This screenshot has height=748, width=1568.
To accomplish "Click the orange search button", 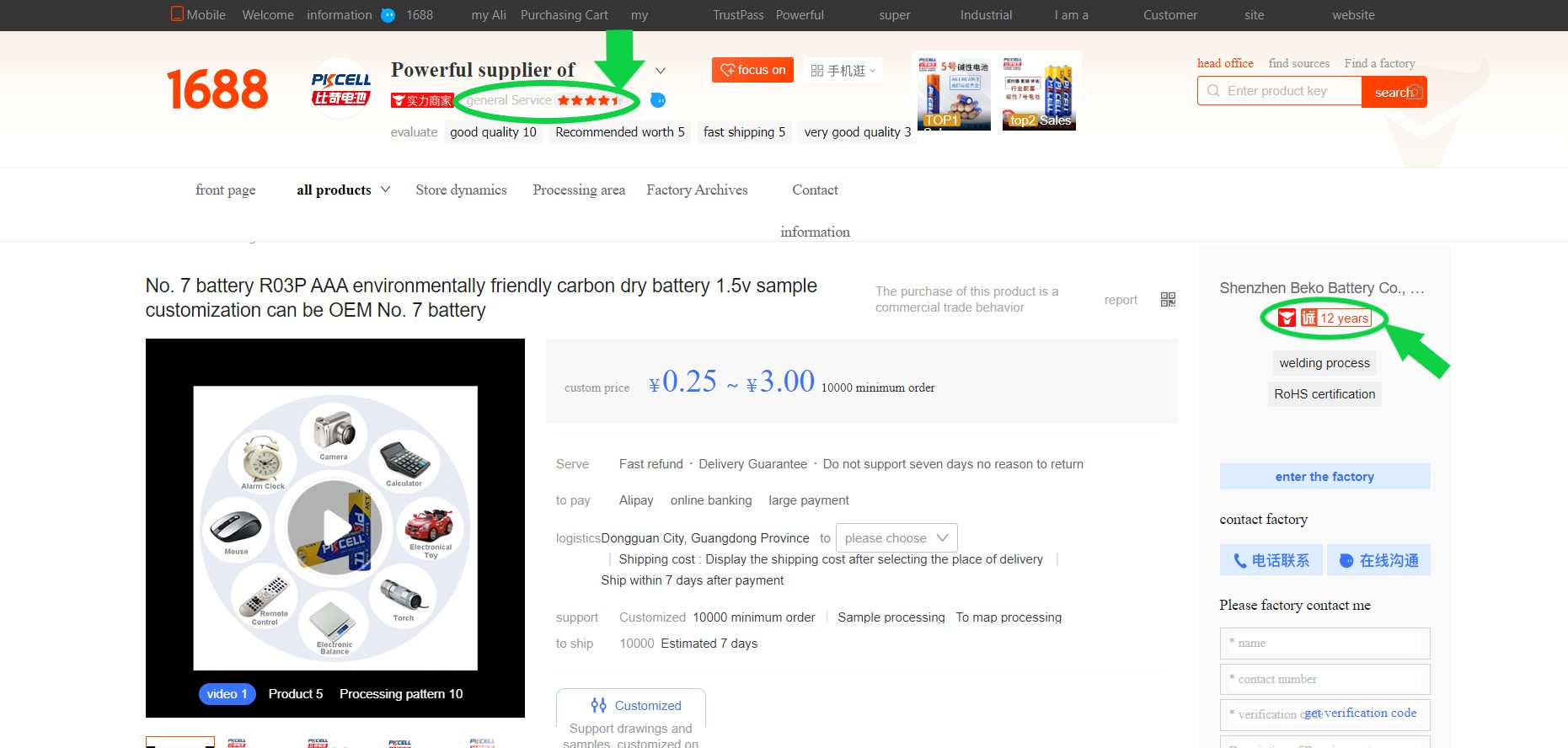I will 1394,92.
